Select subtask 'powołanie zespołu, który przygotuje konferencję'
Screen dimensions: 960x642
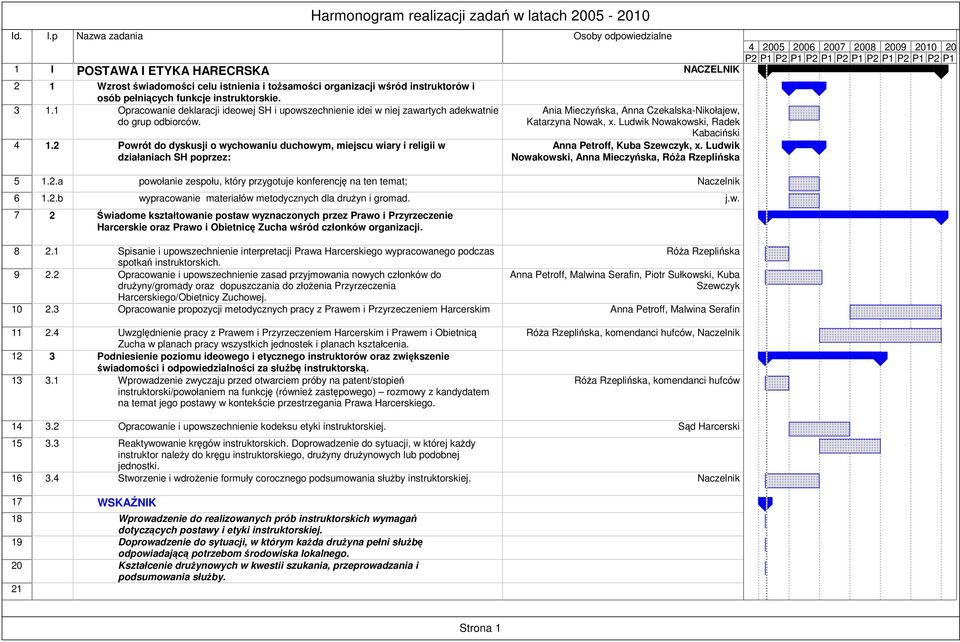point(273,181)
